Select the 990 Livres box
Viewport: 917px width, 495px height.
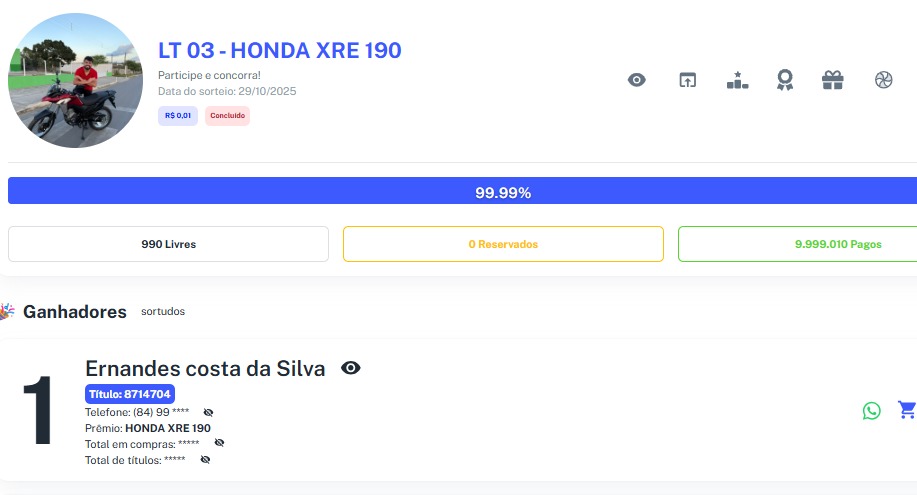coord(168,244)
